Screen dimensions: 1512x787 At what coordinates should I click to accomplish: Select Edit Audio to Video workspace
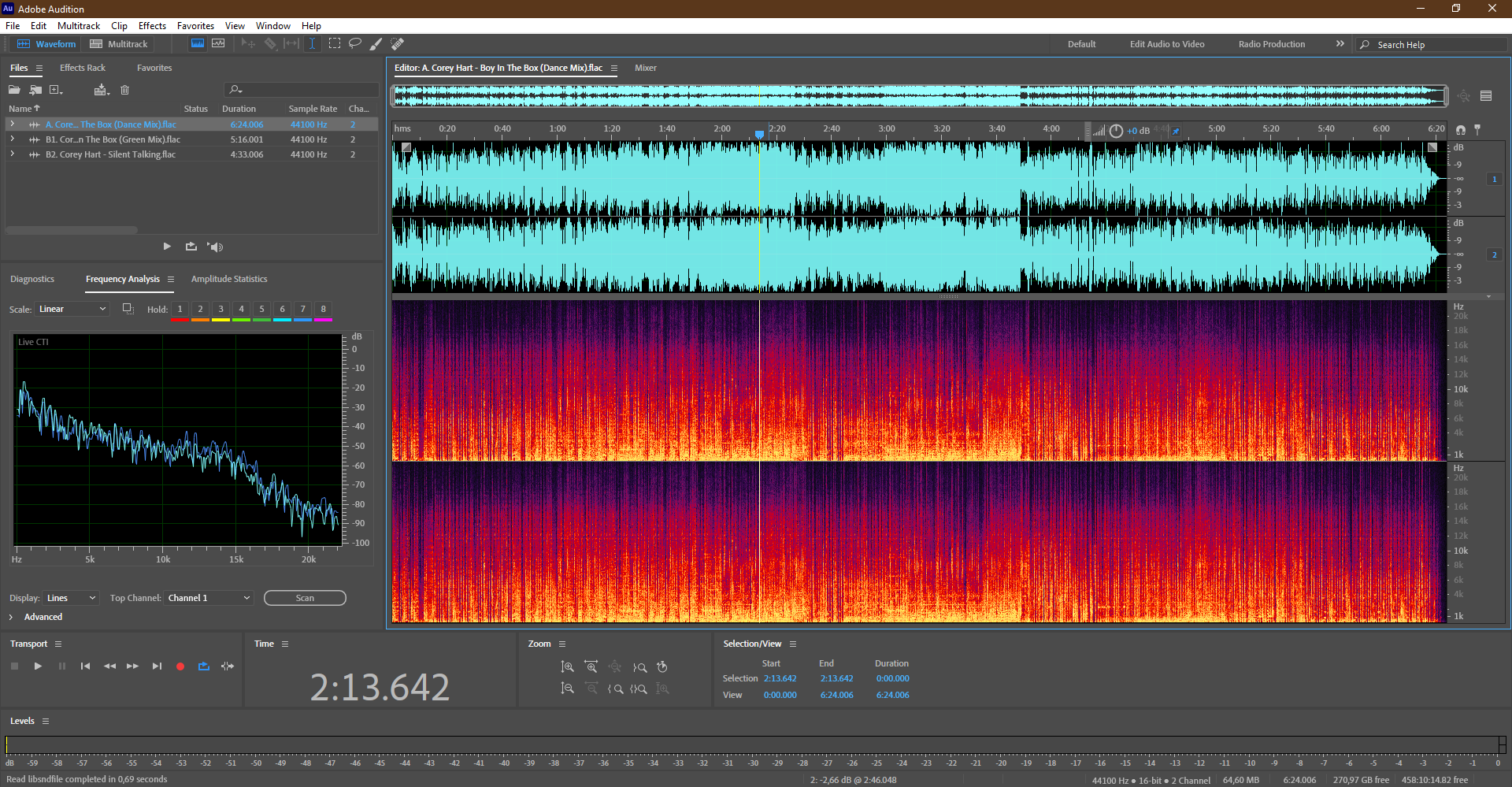tap(1167, 44)
